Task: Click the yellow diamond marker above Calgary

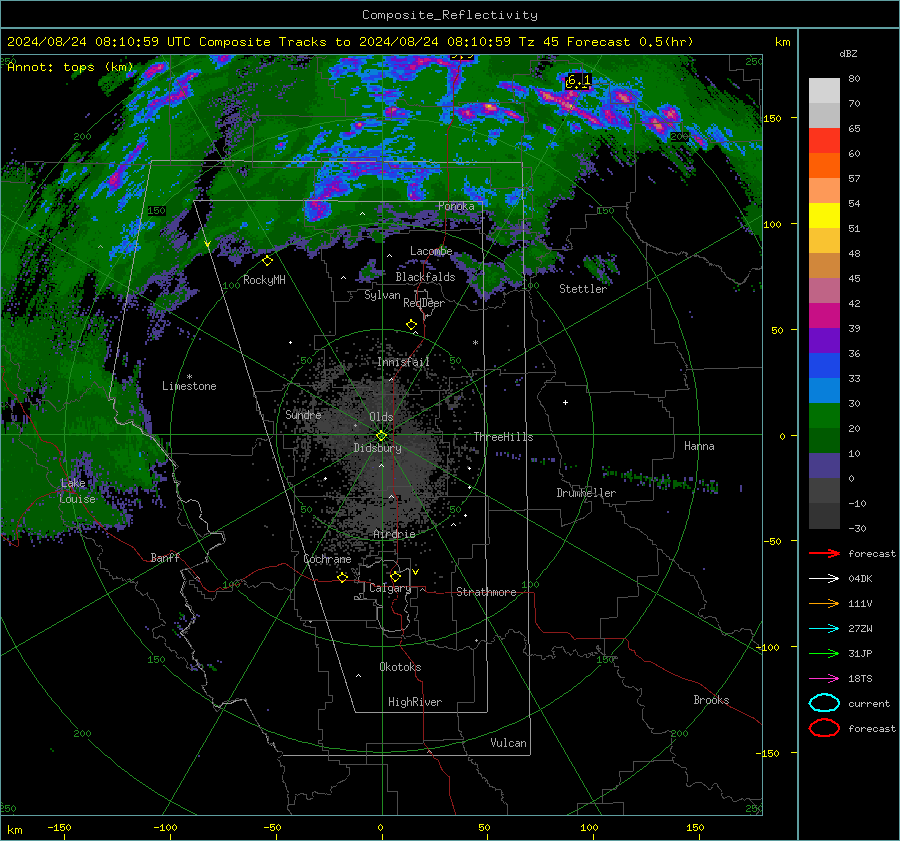Action: [395, 576]
